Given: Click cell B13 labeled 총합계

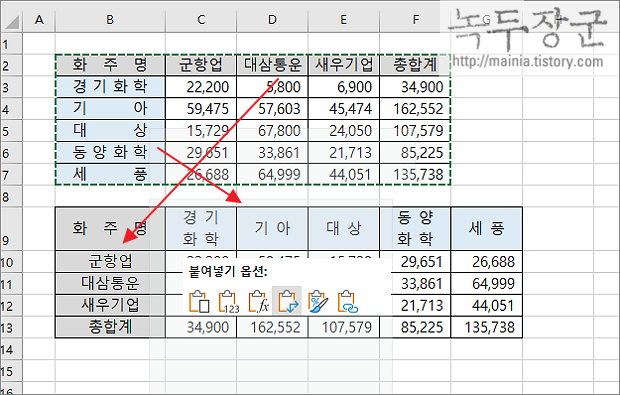Looking at the screenshot, I should tap(110, 327).
